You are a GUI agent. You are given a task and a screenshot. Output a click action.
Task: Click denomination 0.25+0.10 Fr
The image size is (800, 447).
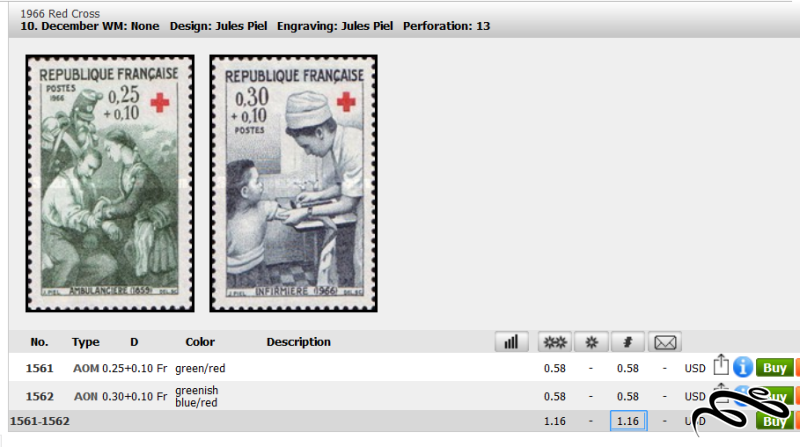point(134,368)
